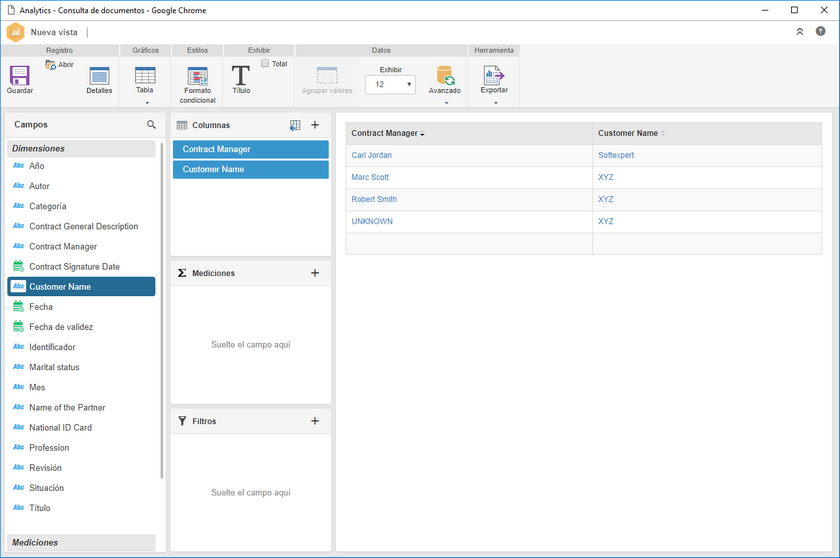This screenshot has width=840, height=558.
Task: Click the Mediciones drop area placeholder
Action: (251, 345)
